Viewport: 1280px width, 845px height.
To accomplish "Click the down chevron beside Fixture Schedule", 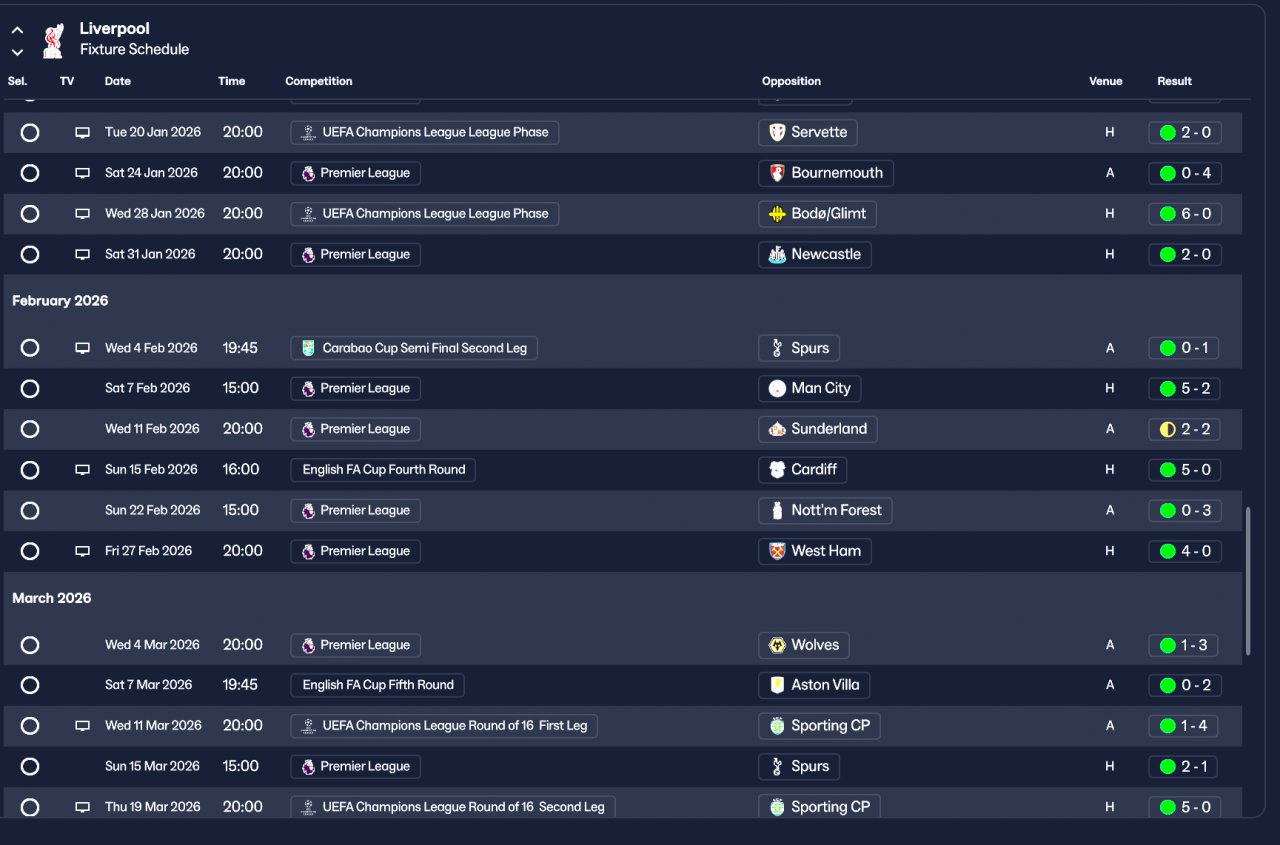I will point(17,52).
